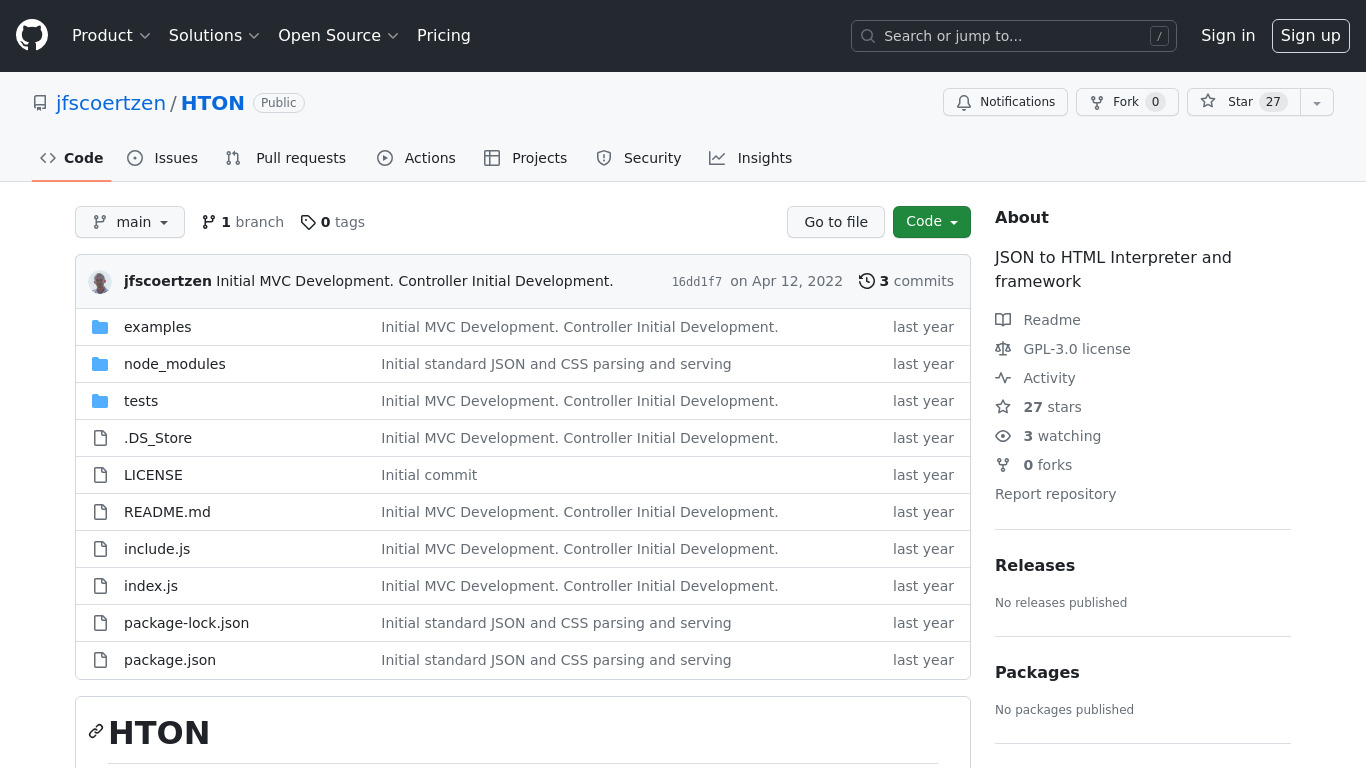Open the Actions tab
Viewport: 1366px width, 768px height.
416,158
